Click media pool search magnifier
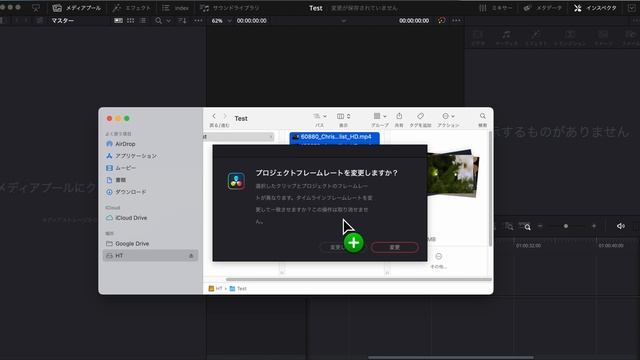 pyautogui.click(x=158, y=20)
